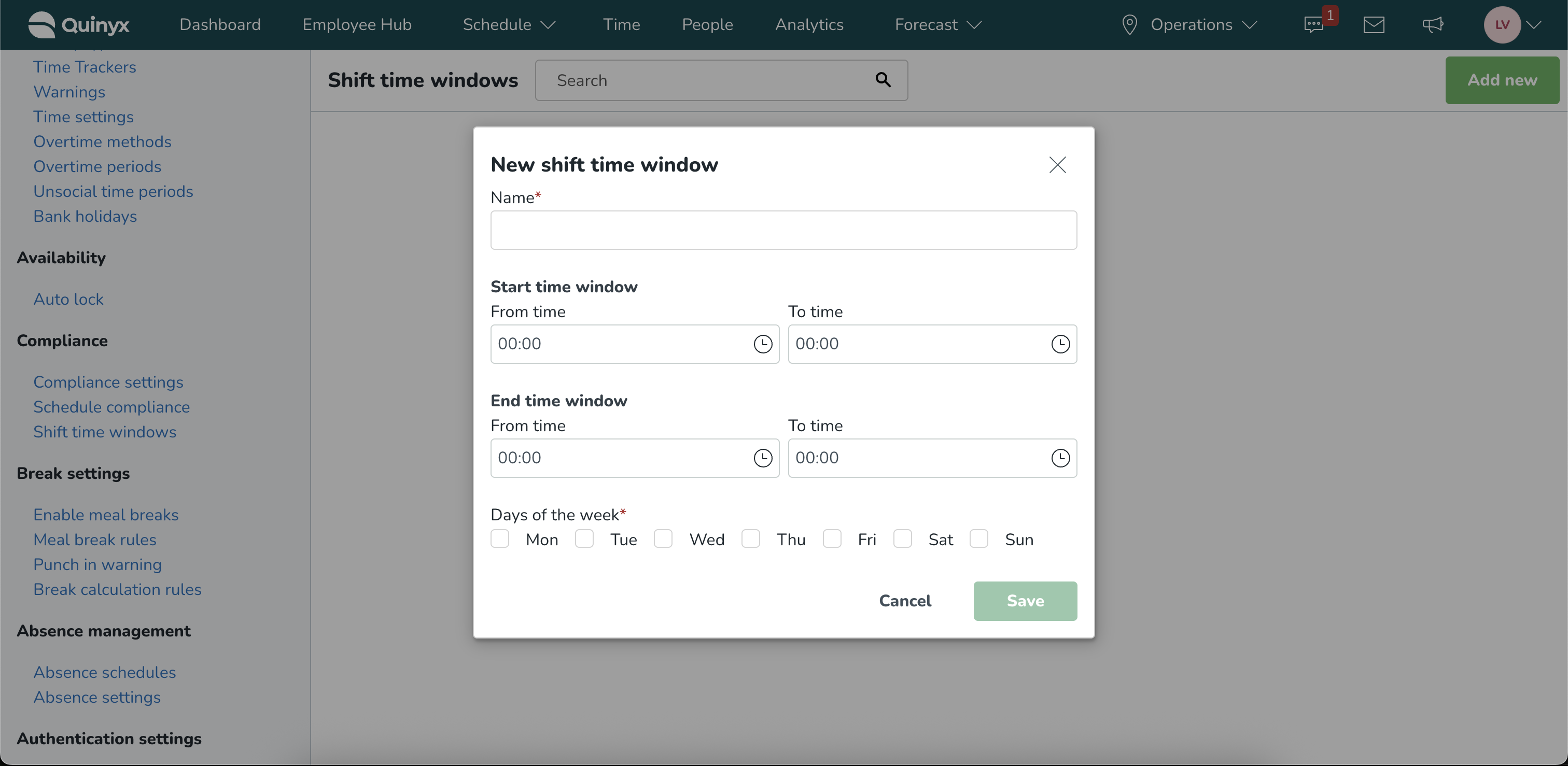Click the clock icon in Start To time
This screenshot has height=766, width=1568.
[x=1060, y=344]
